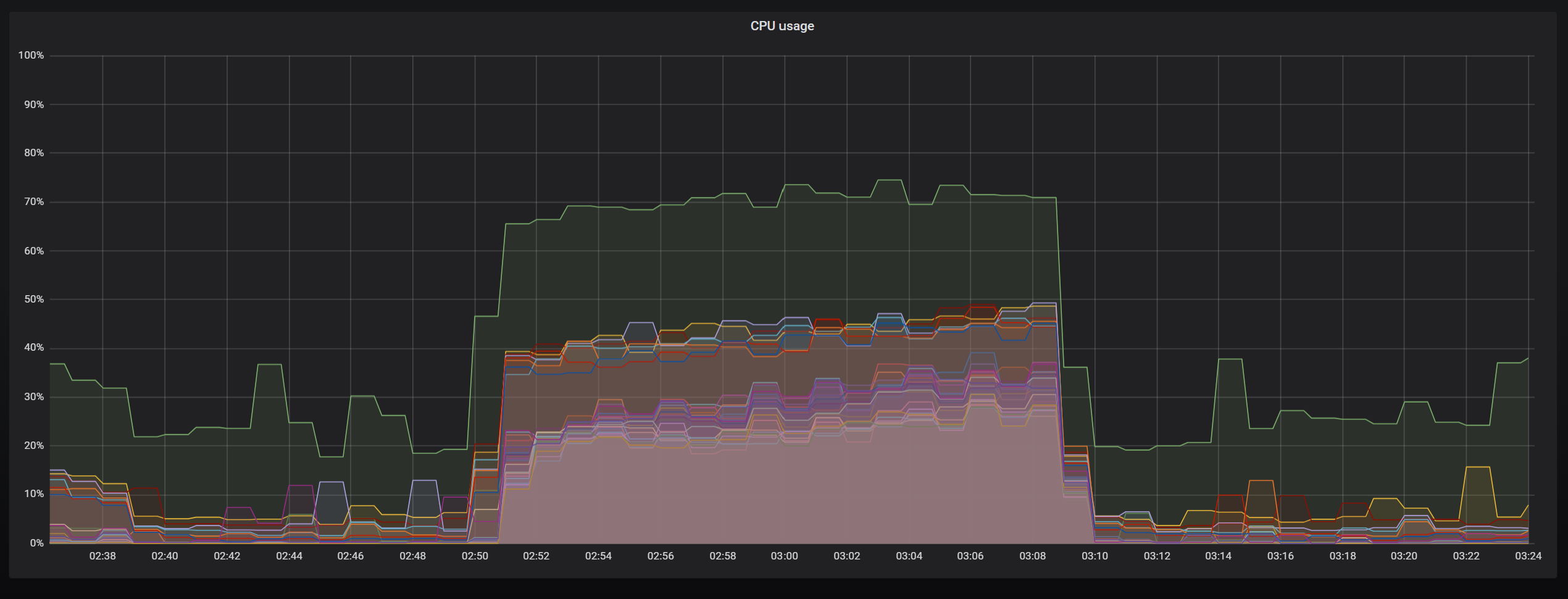The height and width of the screenshot is (599, 1568).
Task: Click the 03:10 time axis label
Action: [x=1095, y=556]
